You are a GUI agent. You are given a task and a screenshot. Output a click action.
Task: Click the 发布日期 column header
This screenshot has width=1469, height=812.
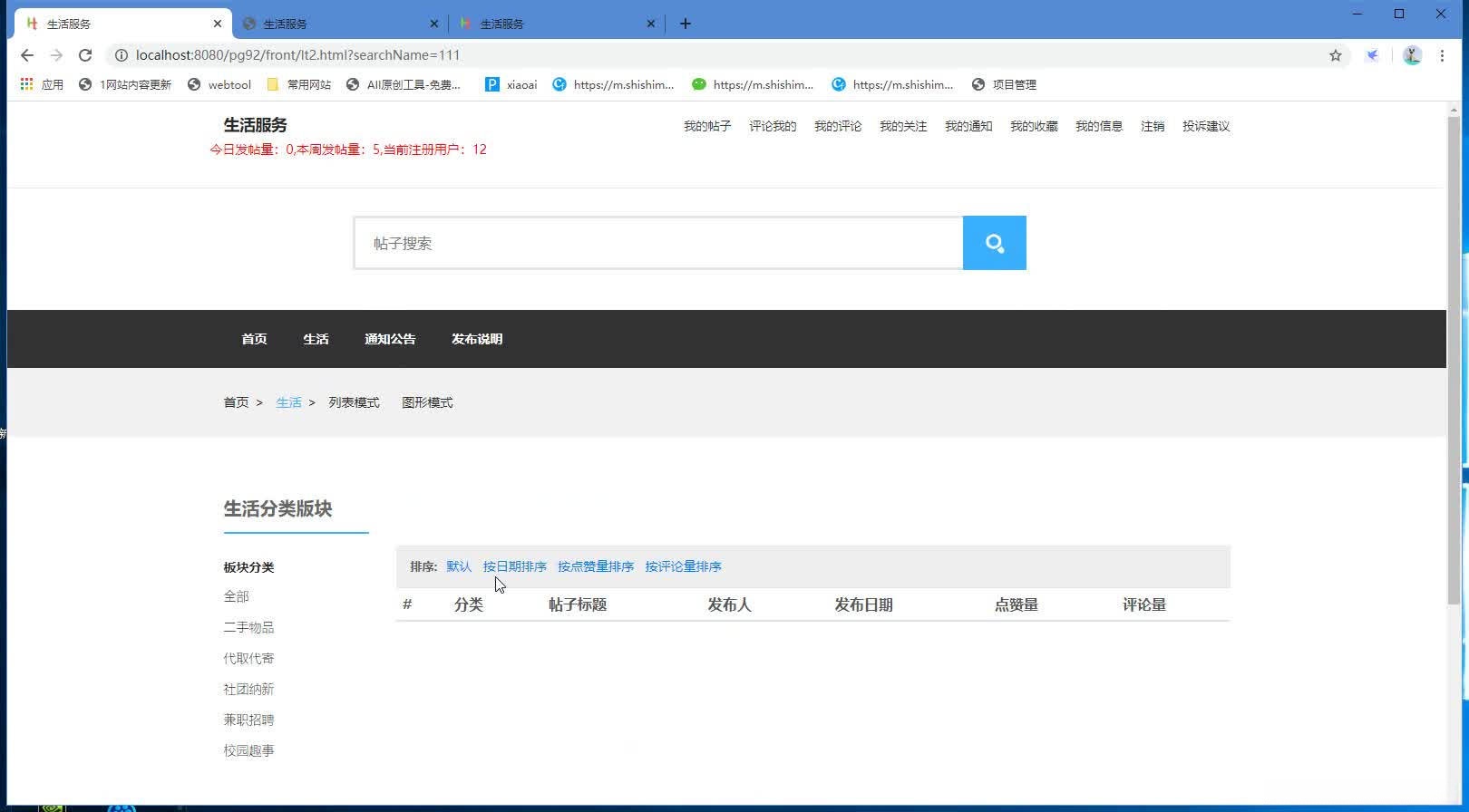pos(863,604)
